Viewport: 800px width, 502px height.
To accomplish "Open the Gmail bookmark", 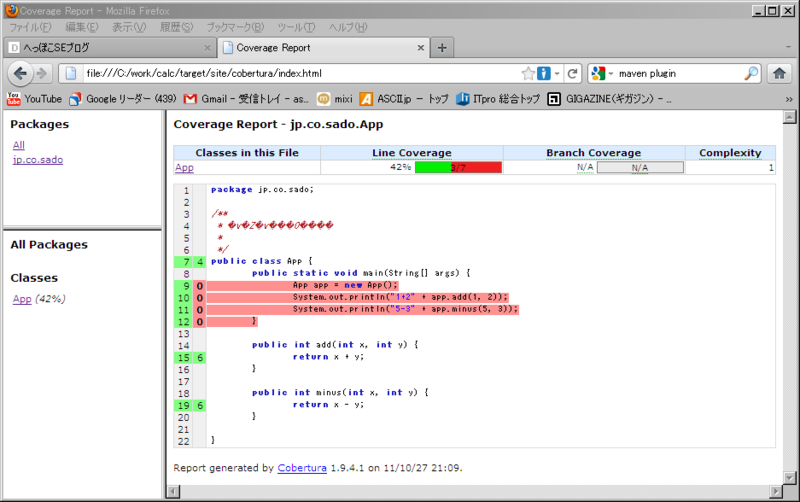I will coord(246,99).
